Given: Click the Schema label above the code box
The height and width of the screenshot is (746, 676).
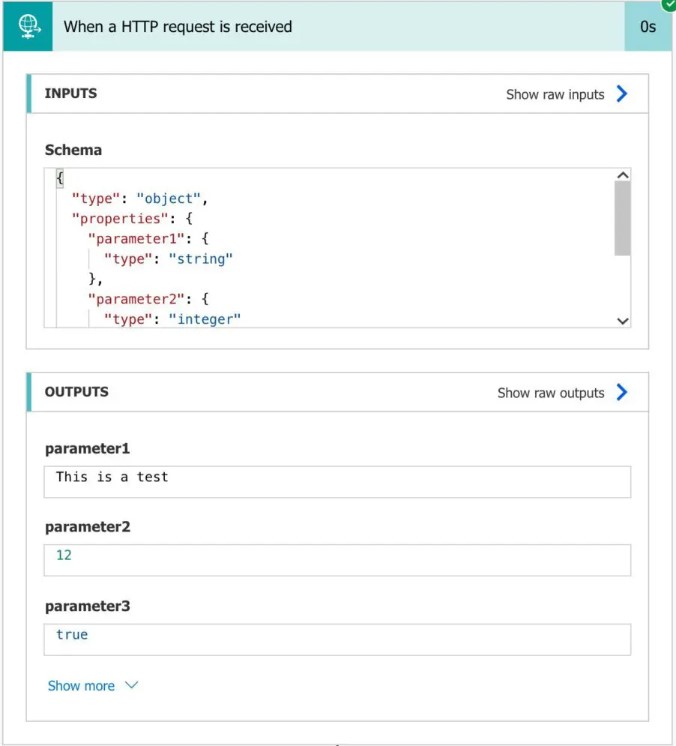Looking at the screenshot, I should [73, 150].
